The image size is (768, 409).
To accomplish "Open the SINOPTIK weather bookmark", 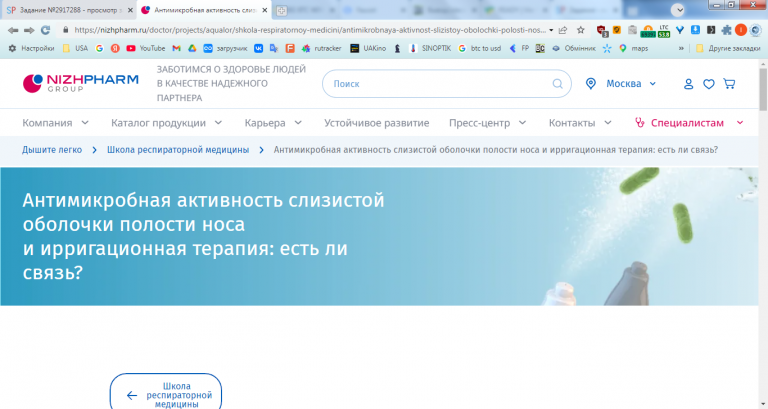I will pos(431,48).
